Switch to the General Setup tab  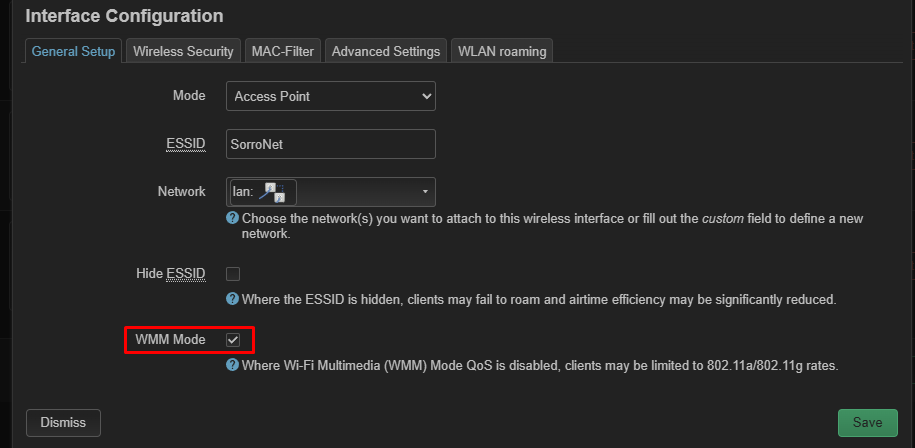74,51
